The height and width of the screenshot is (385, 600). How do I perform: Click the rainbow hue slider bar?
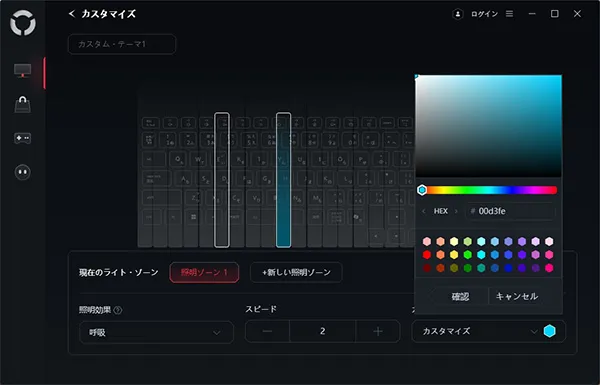pos(489,190)
